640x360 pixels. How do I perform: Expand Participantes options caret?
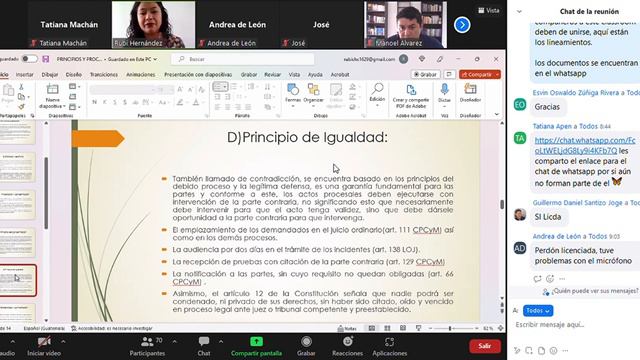[x=174, y=342]
